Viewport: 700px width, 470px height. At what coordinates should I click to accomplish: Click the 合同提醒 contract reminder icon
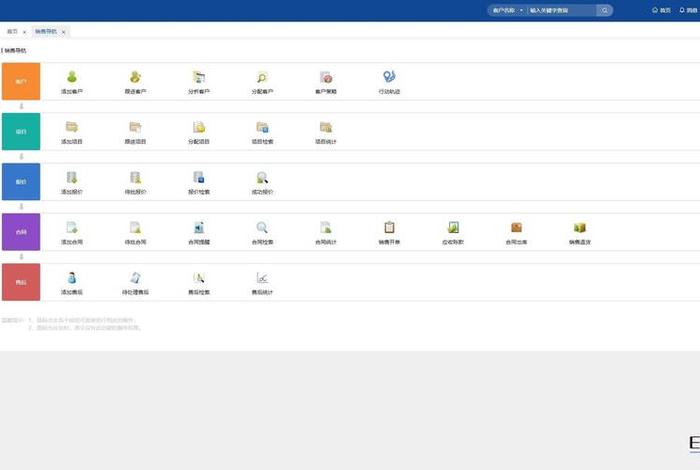pos(198,228)
